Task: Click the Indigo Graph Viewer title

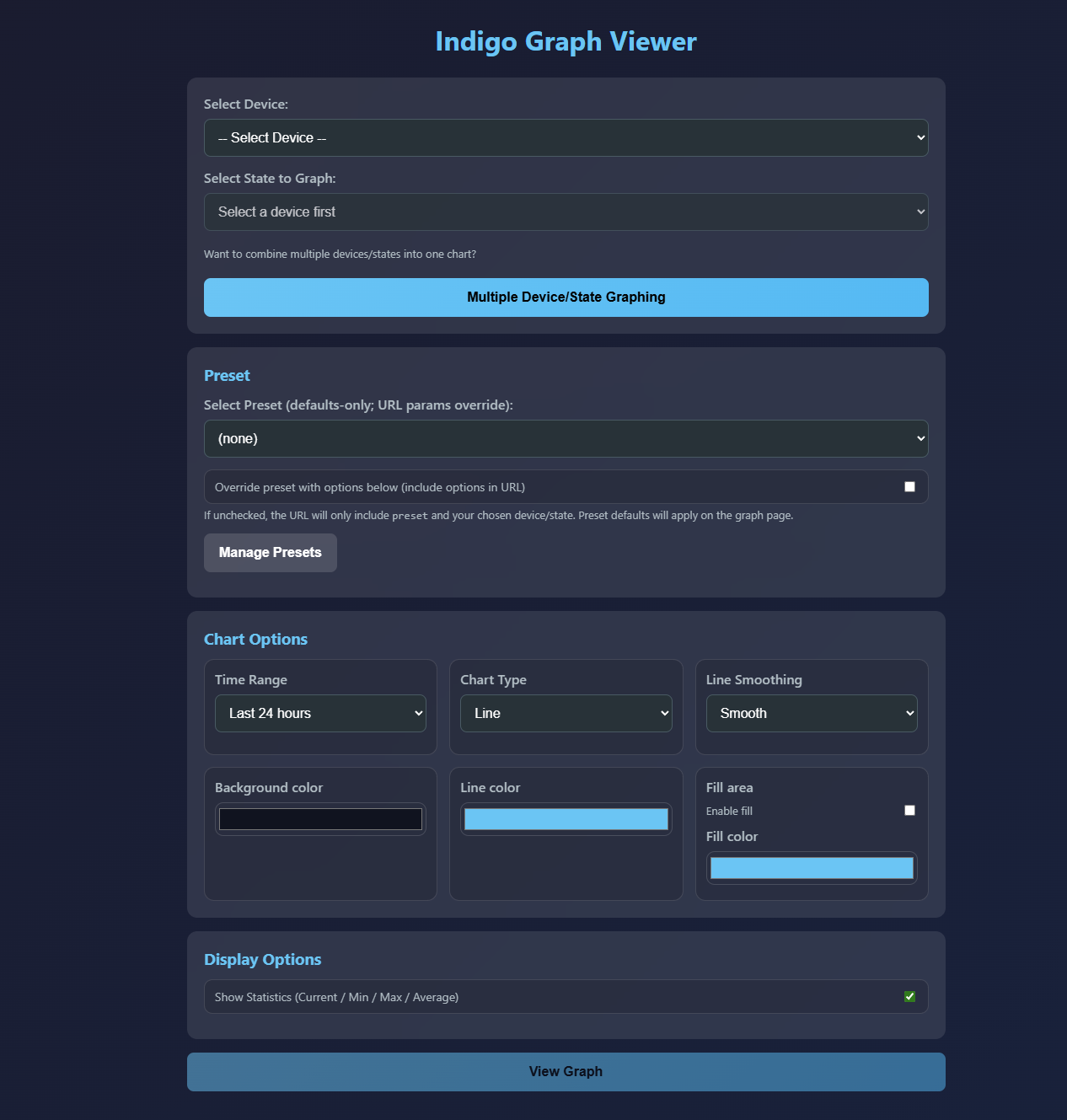Action: click(566, 41)
